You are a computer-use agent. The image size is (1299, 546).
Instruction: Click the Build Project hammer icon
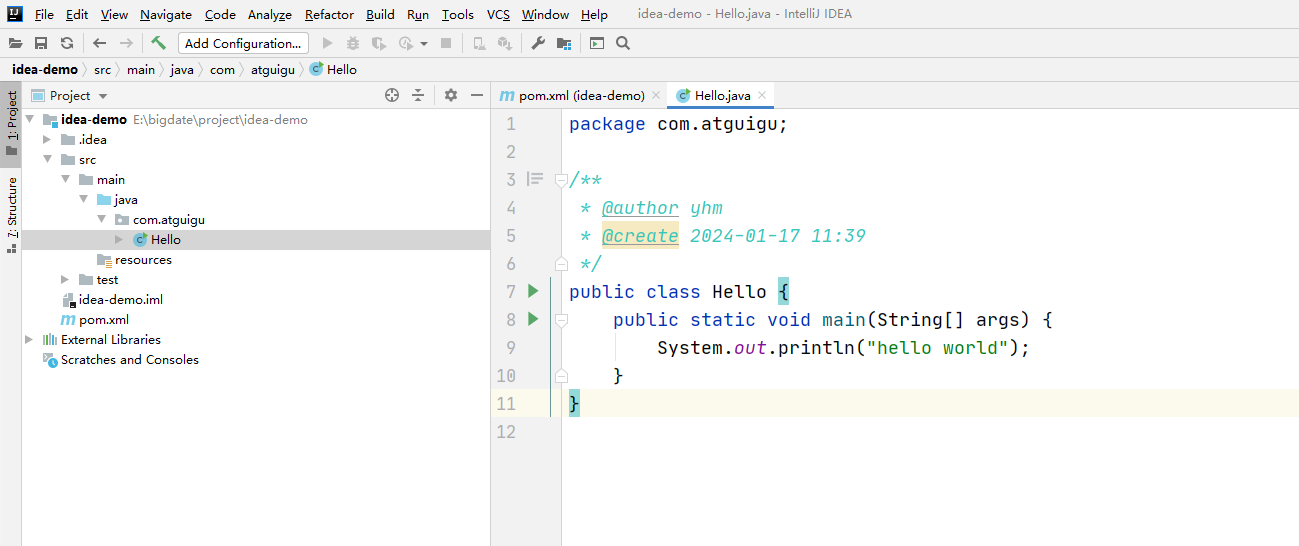click(x=158, y=43)
